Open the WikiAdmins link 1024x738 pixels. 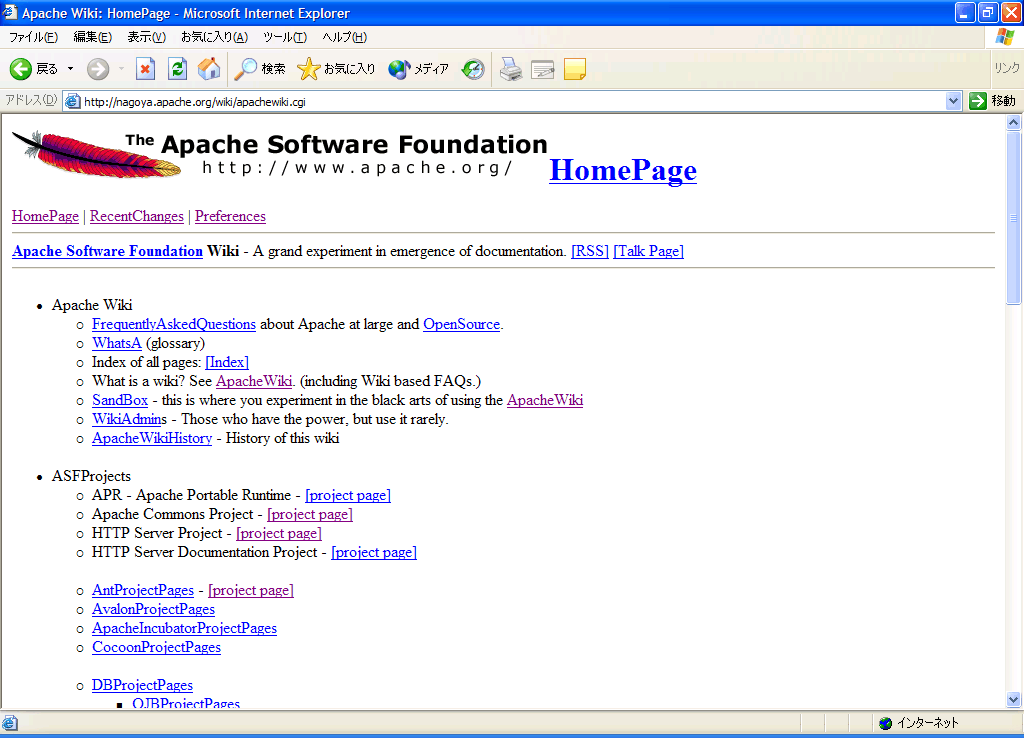coord(129,419)
